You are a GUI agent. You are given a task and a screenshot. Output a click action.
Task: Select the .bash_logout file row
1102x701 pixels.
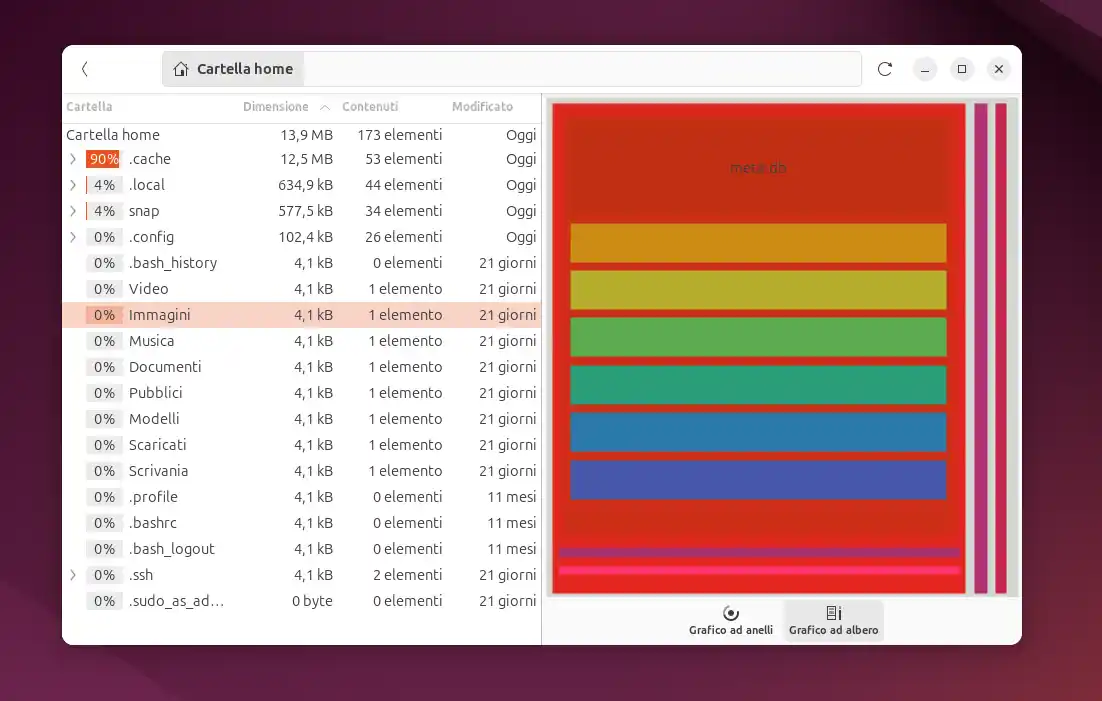tap(302, 549)
